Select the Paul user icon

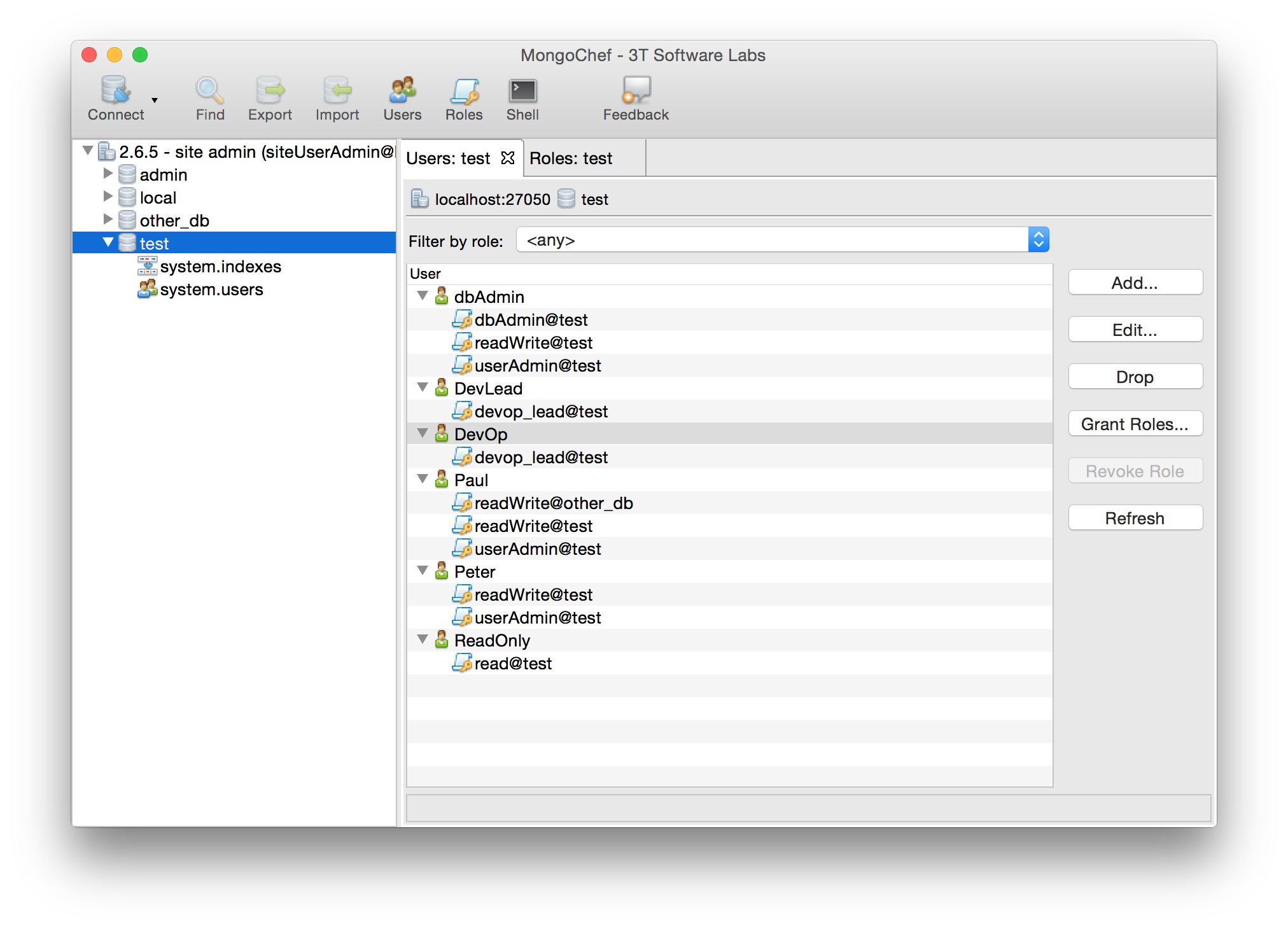[x=442, y=479]
